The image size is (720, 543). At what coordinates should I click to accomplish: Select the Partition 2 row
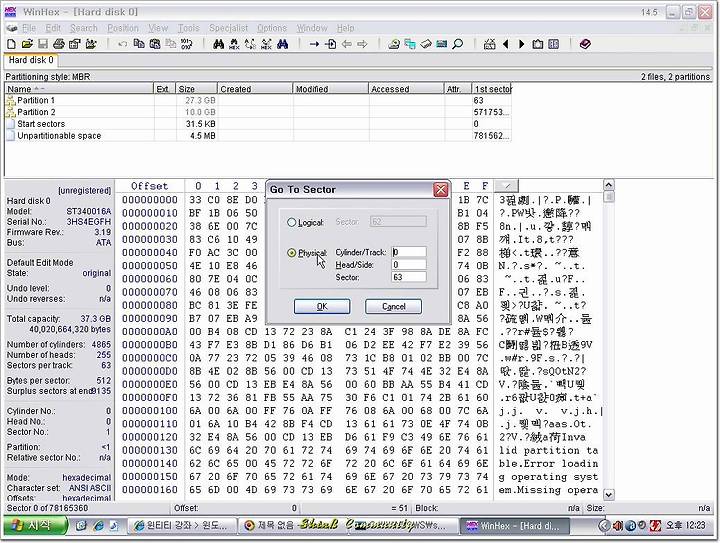click(258, 112)
